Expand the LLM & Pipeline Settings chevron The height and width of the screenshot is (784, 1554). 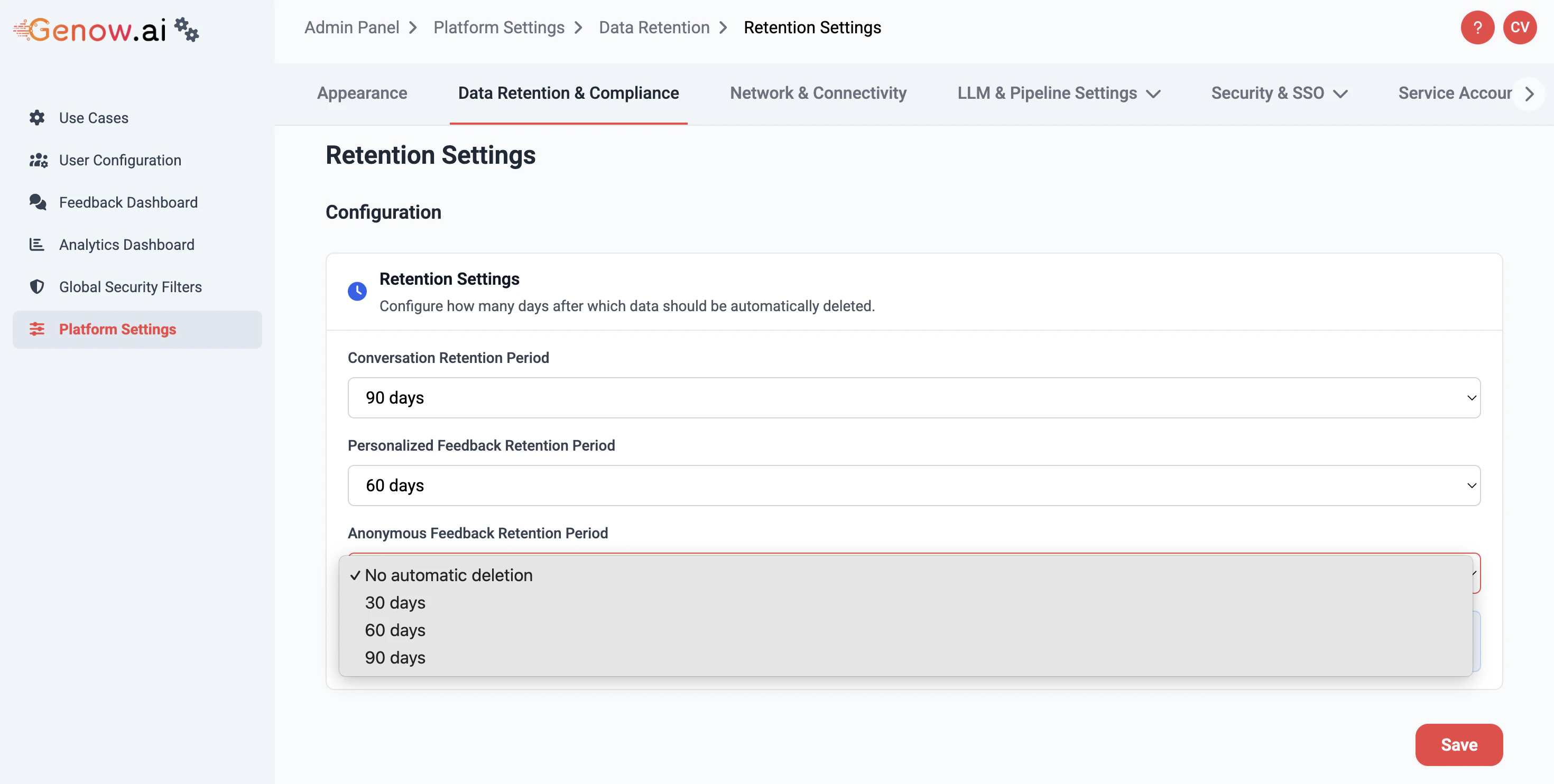(x=1153, y=94)
